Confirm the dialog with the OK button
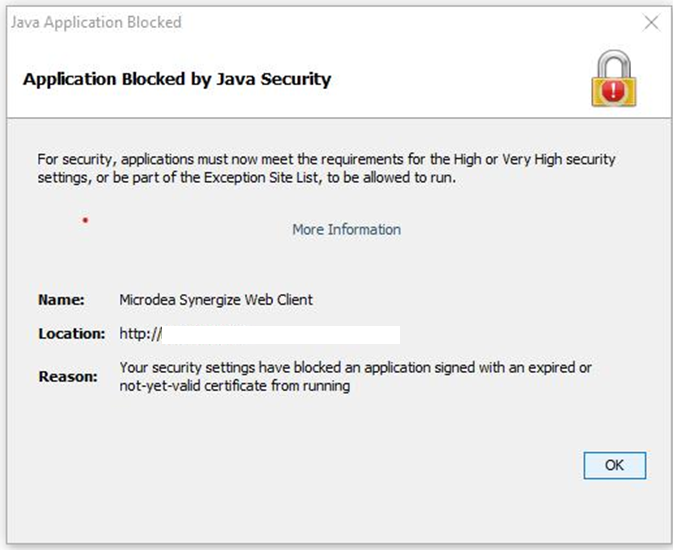 coord(615,465)
